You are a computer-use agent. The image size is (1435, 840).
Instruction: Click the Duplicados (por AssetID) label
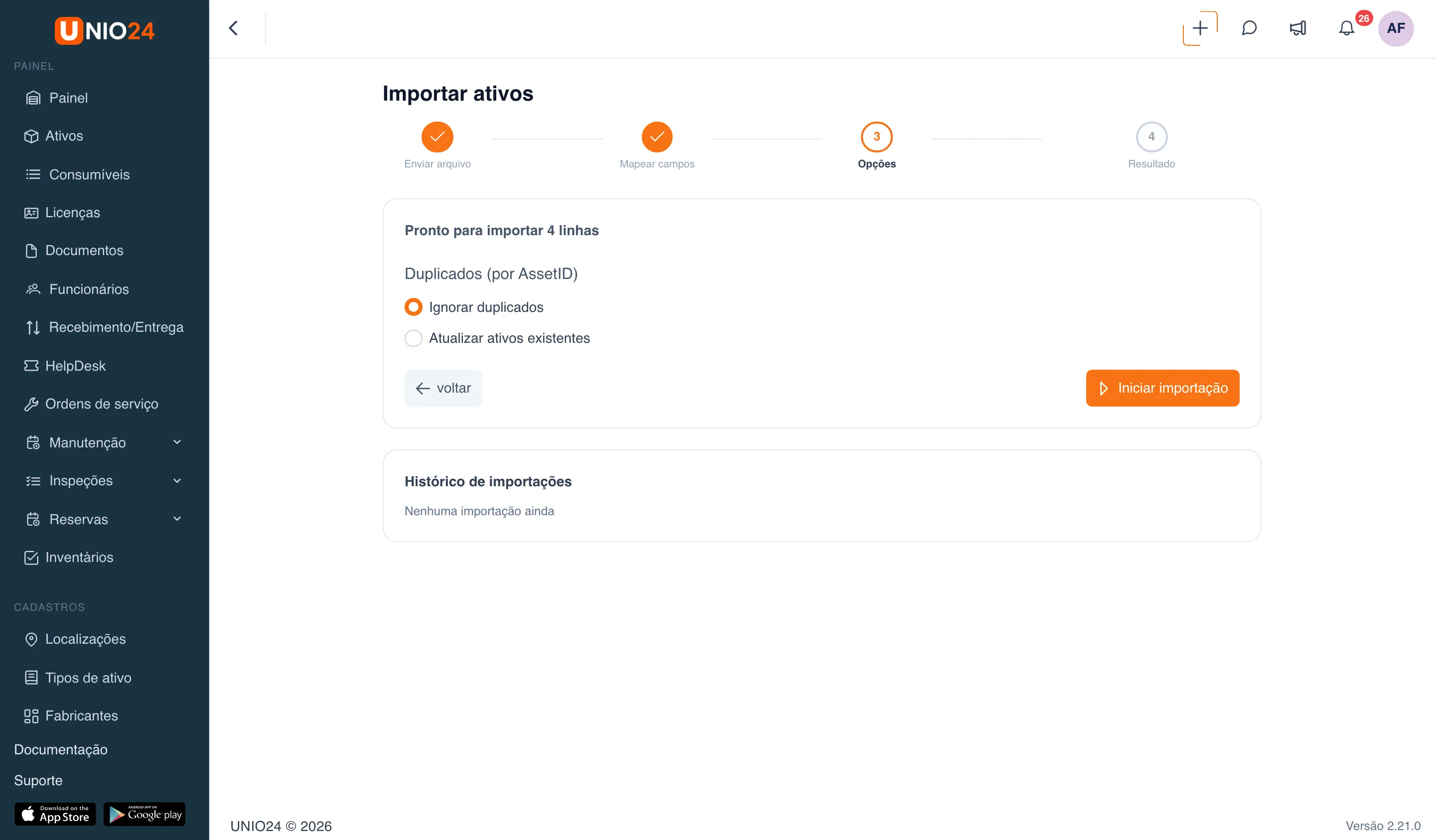(491, 274)
